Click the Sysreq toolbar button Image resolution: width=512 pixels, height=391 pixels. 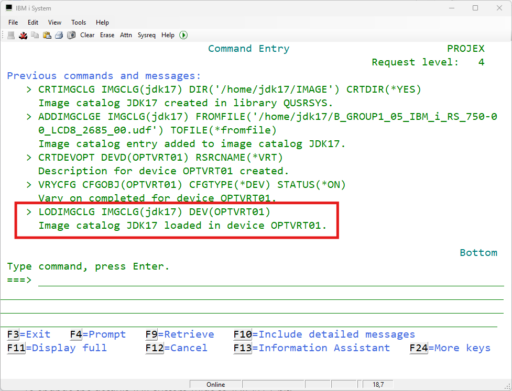[147, 35]
